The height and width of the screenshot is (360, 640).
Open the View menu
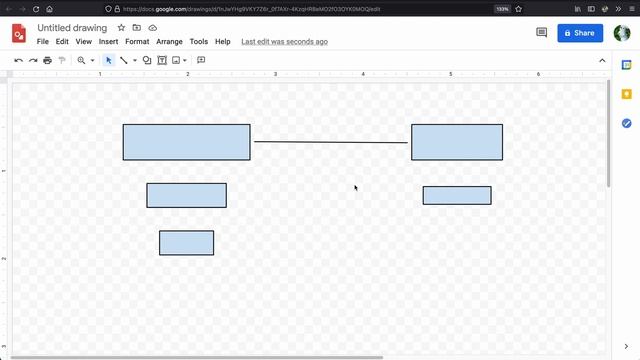84,42
